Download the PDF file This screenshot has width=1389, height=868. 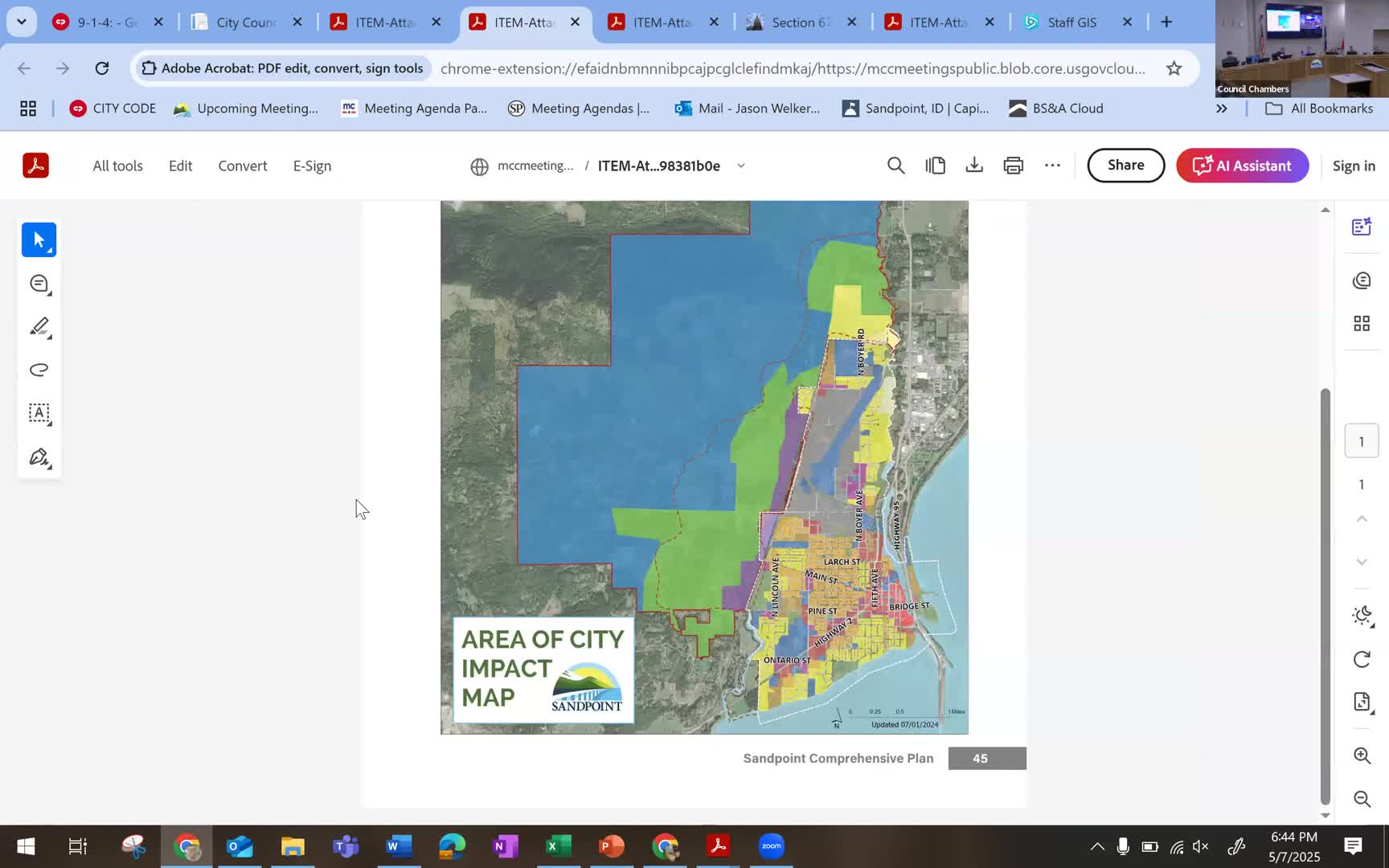click(974, 166)
